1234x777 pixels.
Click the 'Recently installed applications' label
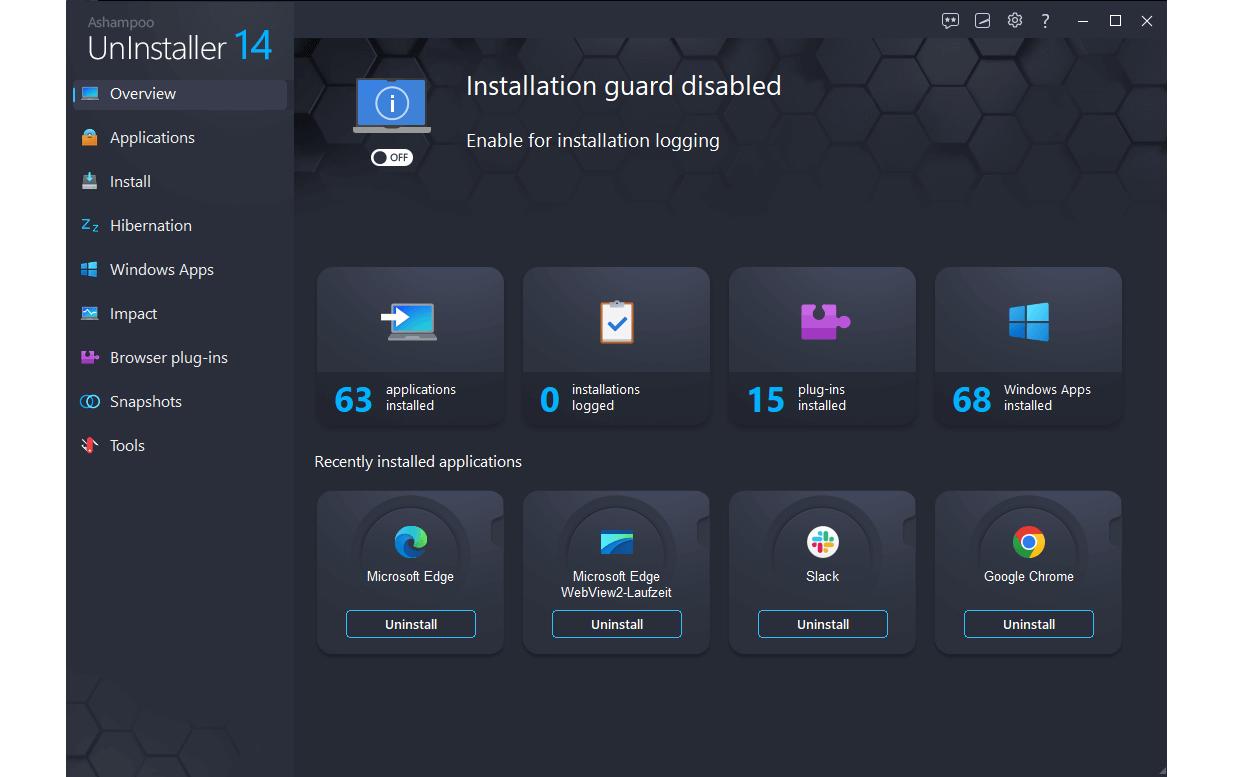coord(418,462)
